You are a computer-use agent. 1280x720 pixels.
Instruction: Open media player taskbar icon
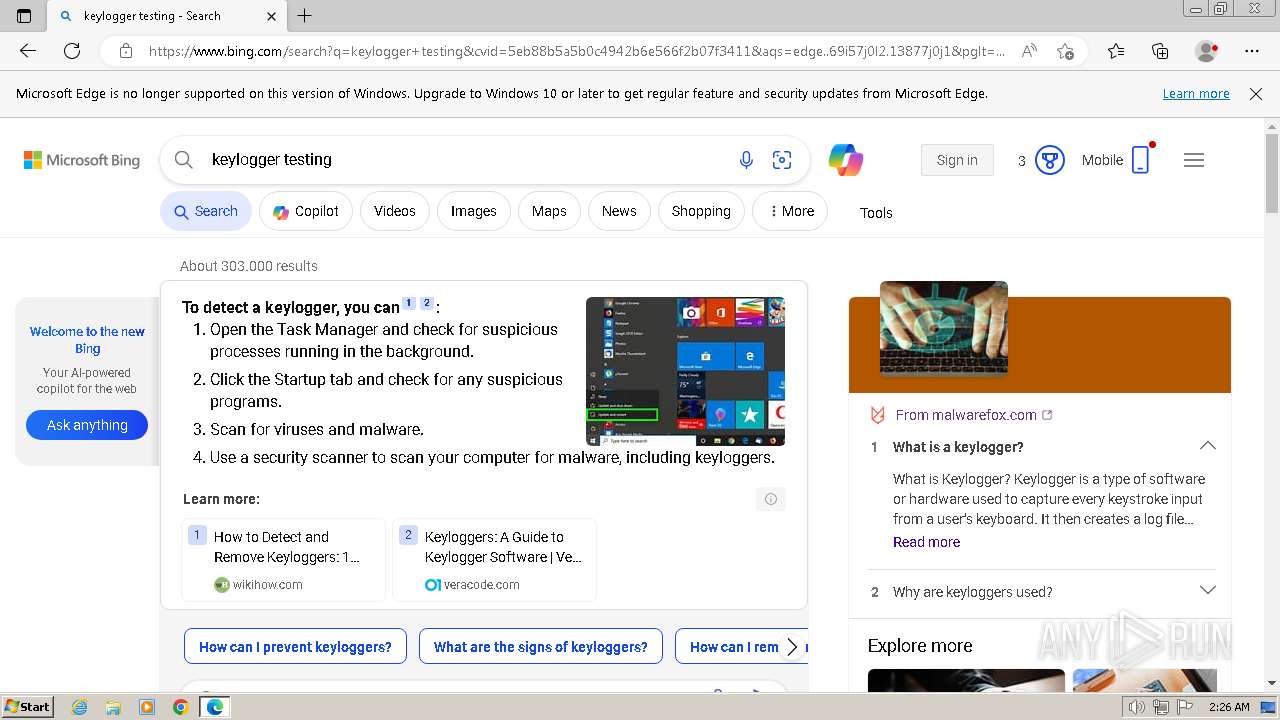[x=147, y=707]
